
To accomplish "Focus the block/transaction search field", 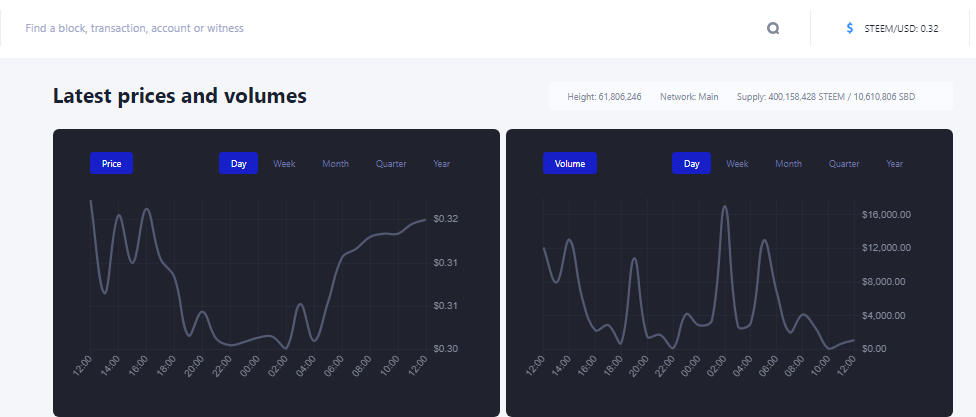I will pos(392,28).
